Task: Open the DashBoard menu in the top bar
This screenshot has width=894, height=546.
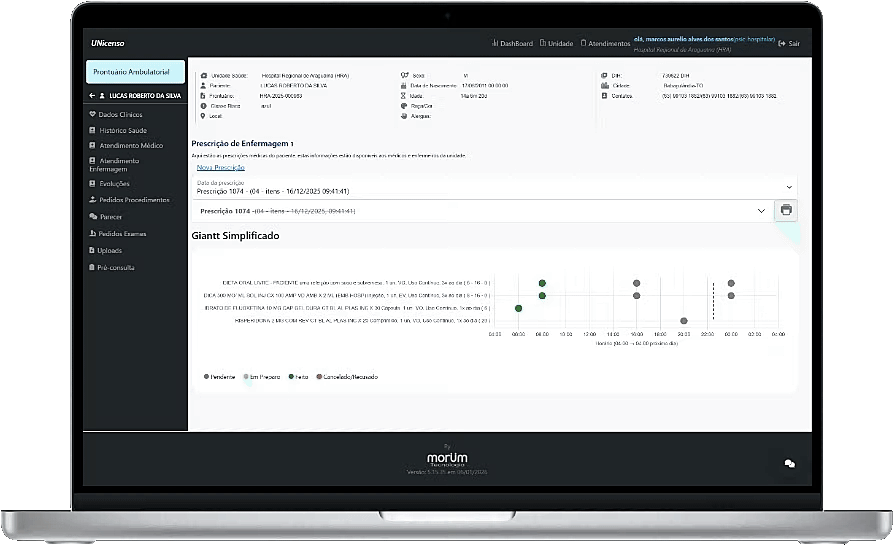Action: [x=512, y=44]
